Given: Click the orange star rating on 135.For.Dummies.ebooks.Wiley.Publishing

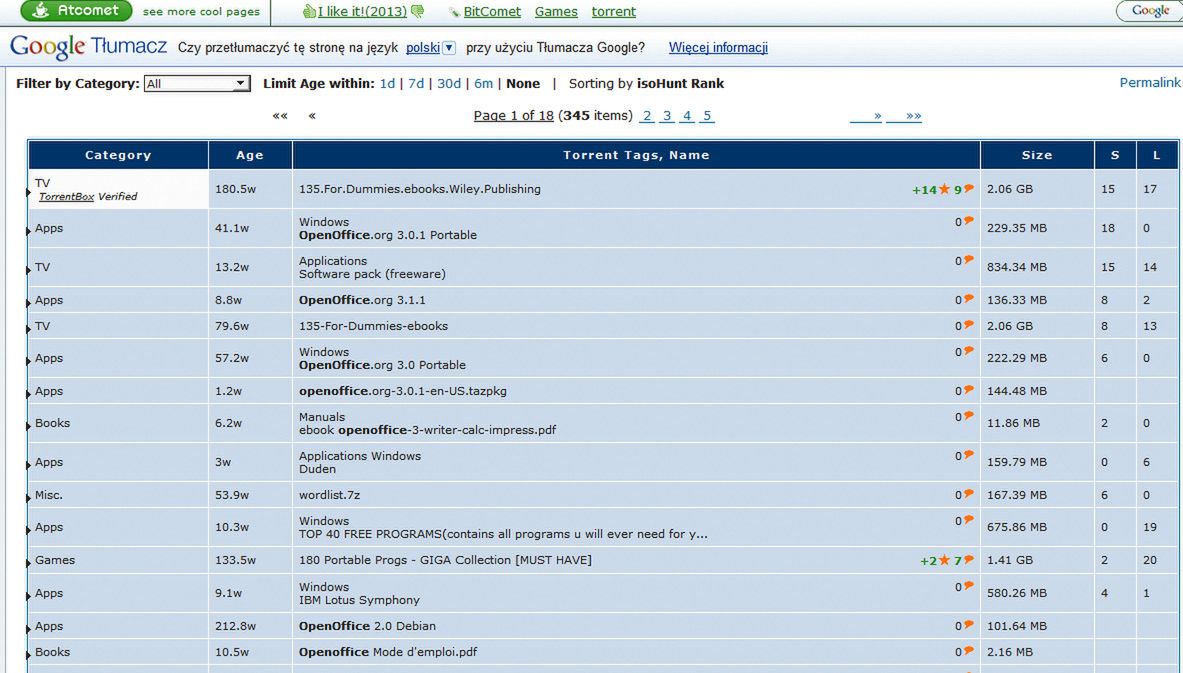Looking at the screenshot, I should point(944,189).
